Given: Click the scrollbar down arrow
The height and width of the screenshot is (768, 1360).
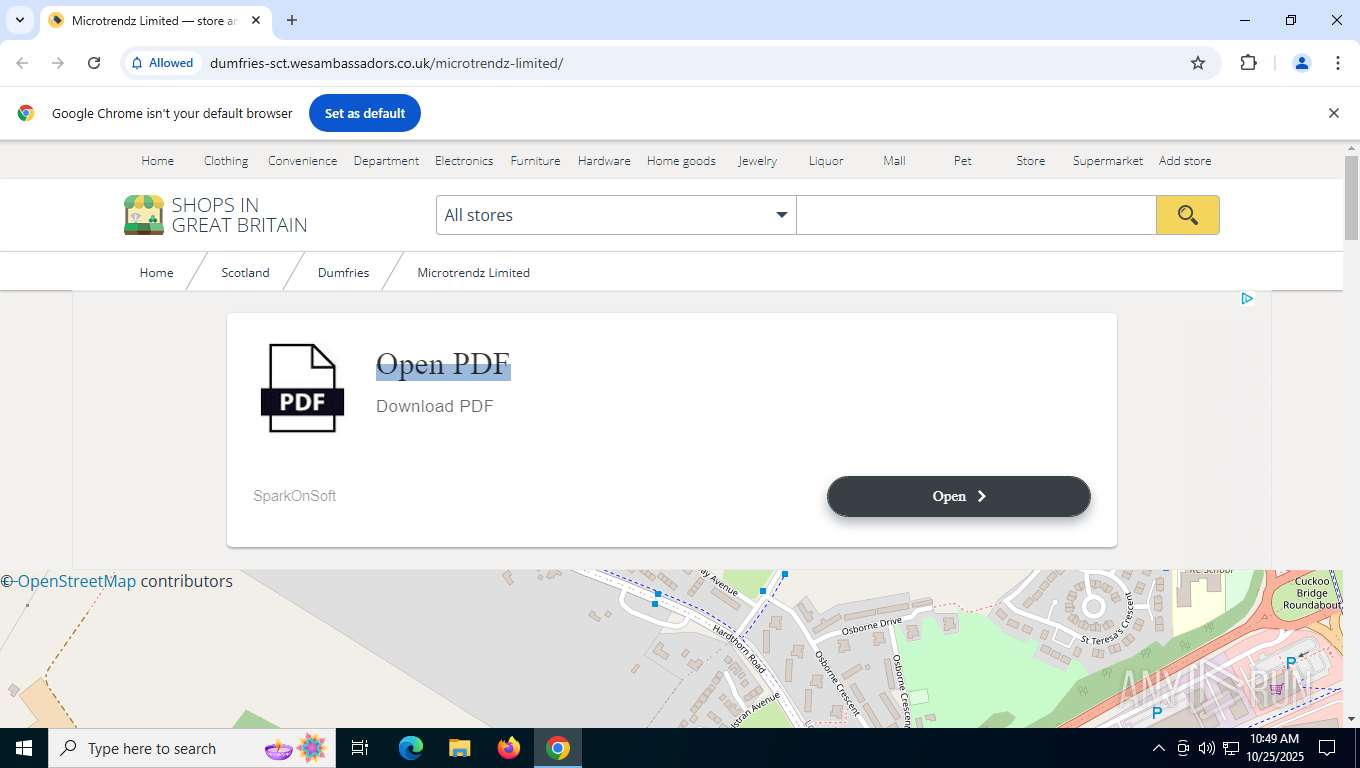Looking at the screenshot, I should [x=1351, y=719].
